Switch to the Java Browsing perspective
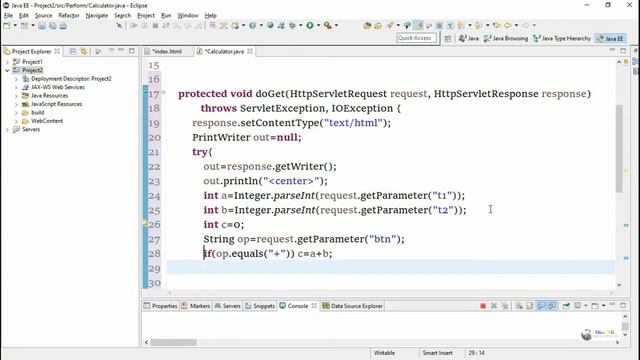640x360 pixels. tap(506, 38)
